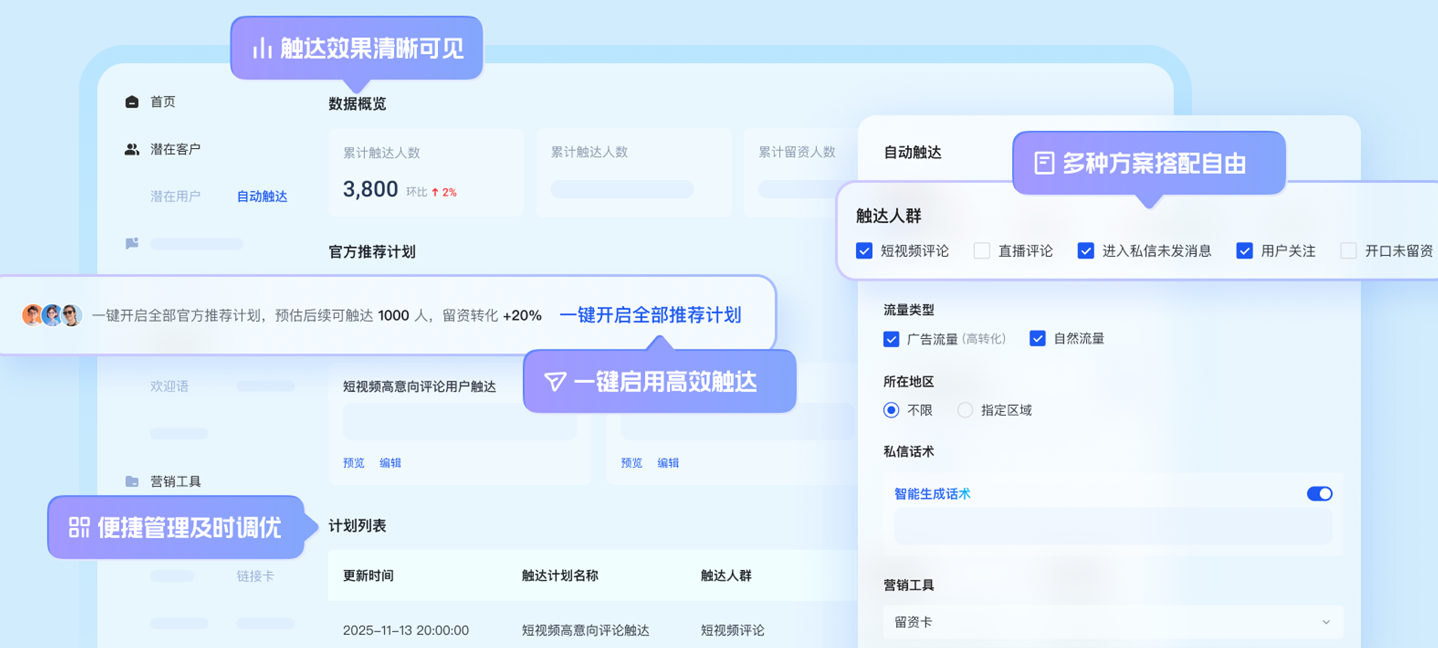Open the 留资卡 marketing tool dropdown
This screenshot has width=1438, height=648.
[x=1113, y=622]
